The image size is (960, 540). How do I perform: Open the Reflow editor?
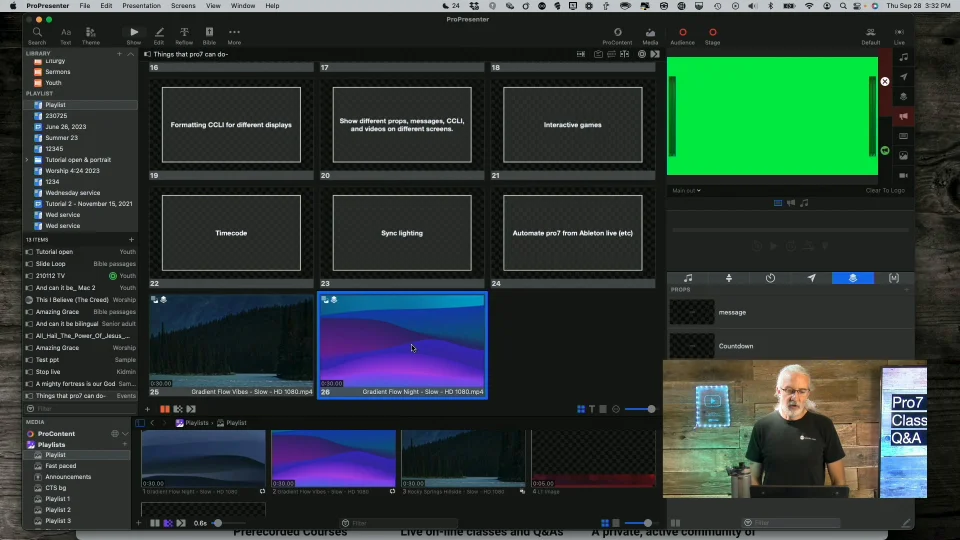pyautogui.click(x=184, y=36)
